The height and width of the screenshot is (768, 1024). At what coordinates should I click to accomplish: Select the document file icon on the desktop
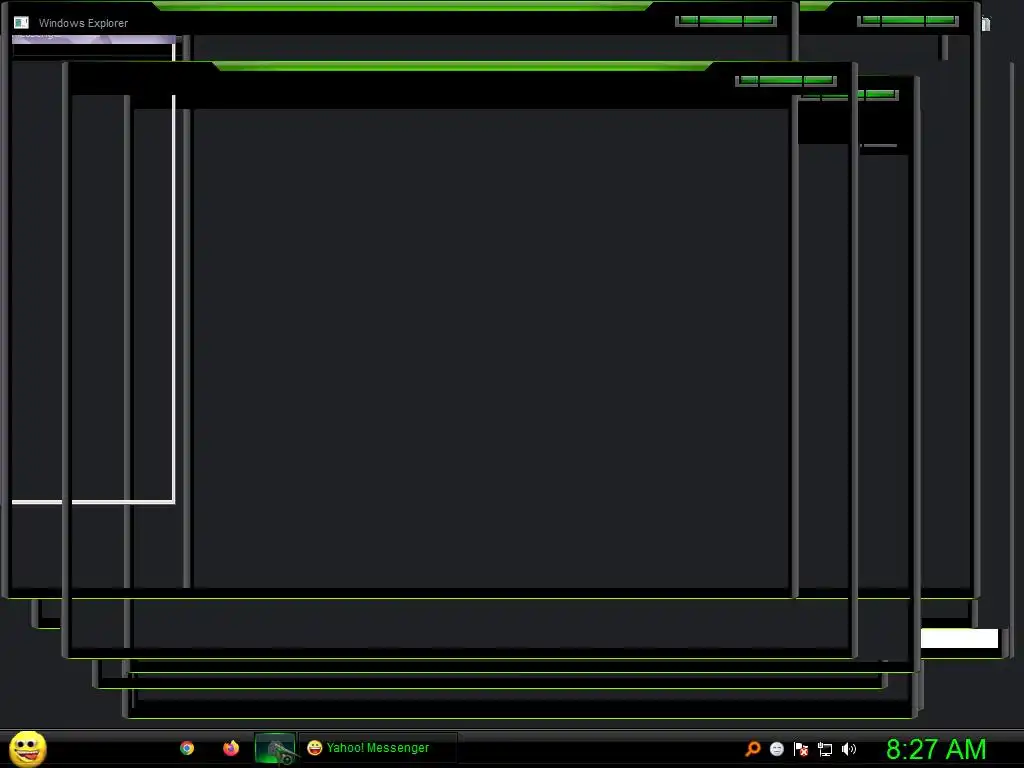985,24
